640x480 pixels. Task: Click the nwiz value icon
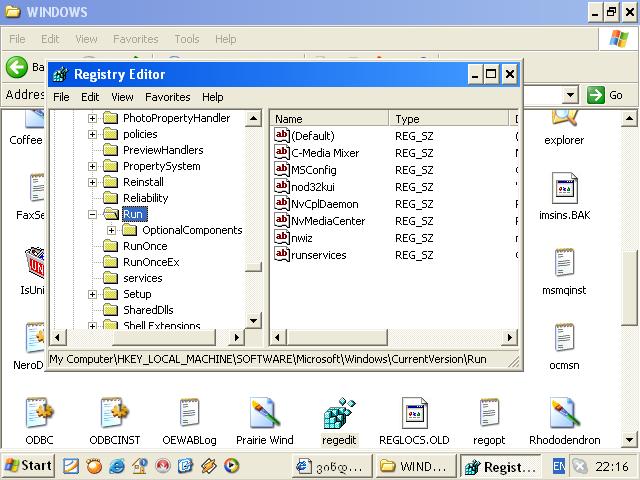point(282,238)
